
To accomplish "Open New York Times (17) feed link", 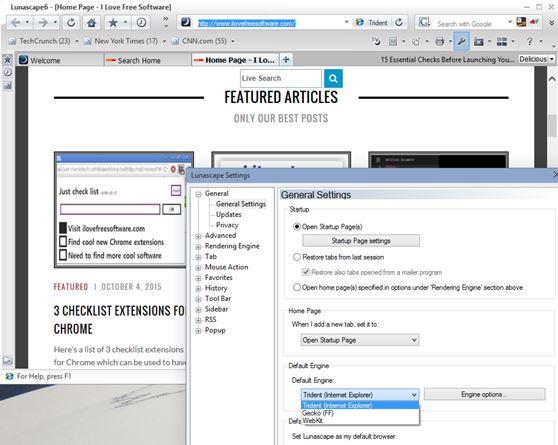I will [126, 41].
